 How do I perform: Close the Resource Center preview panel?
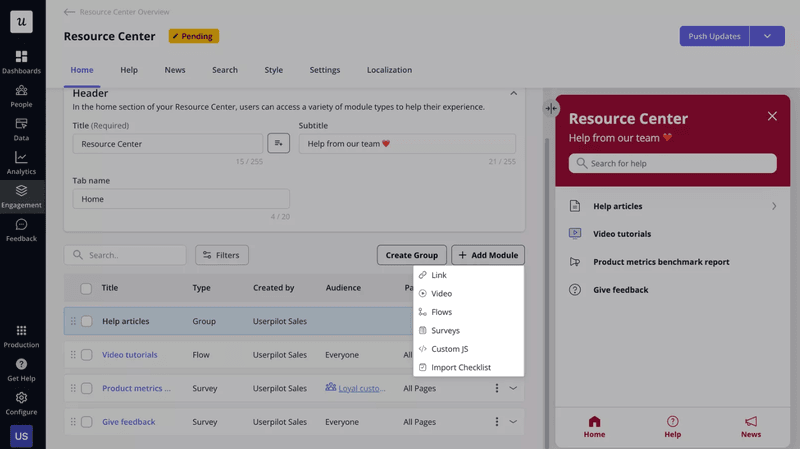tap(772, 116)
